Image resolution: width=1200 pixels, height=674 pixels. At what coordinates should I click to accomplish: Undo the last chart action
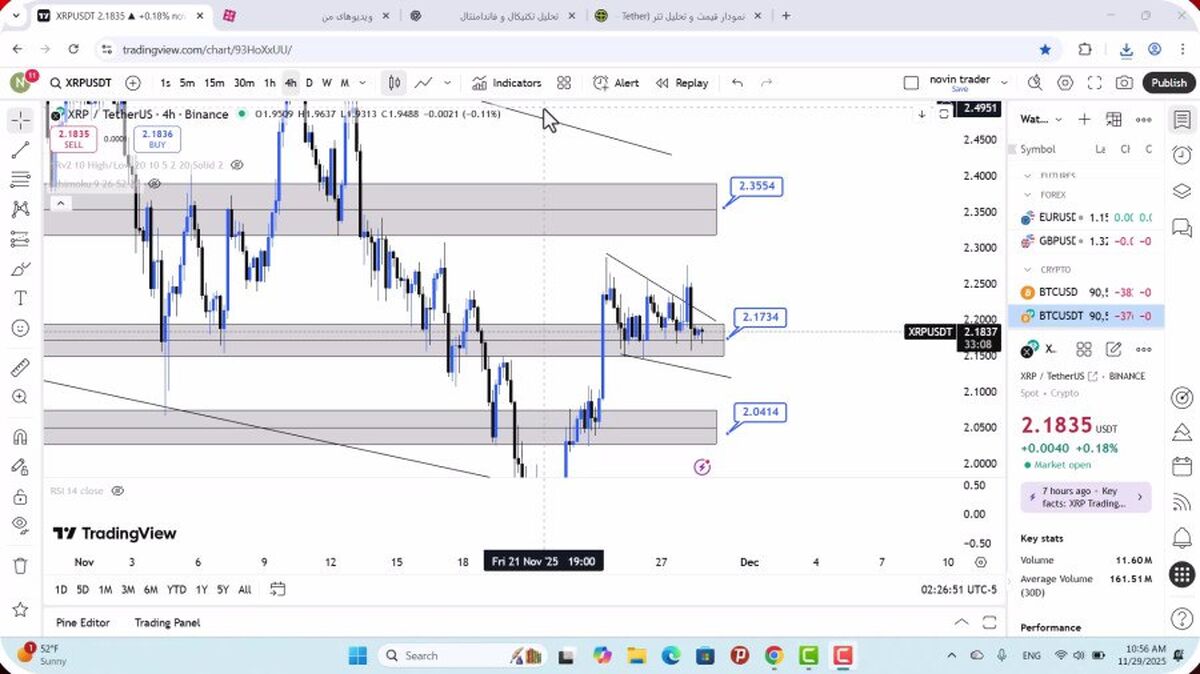pos(737,83)
